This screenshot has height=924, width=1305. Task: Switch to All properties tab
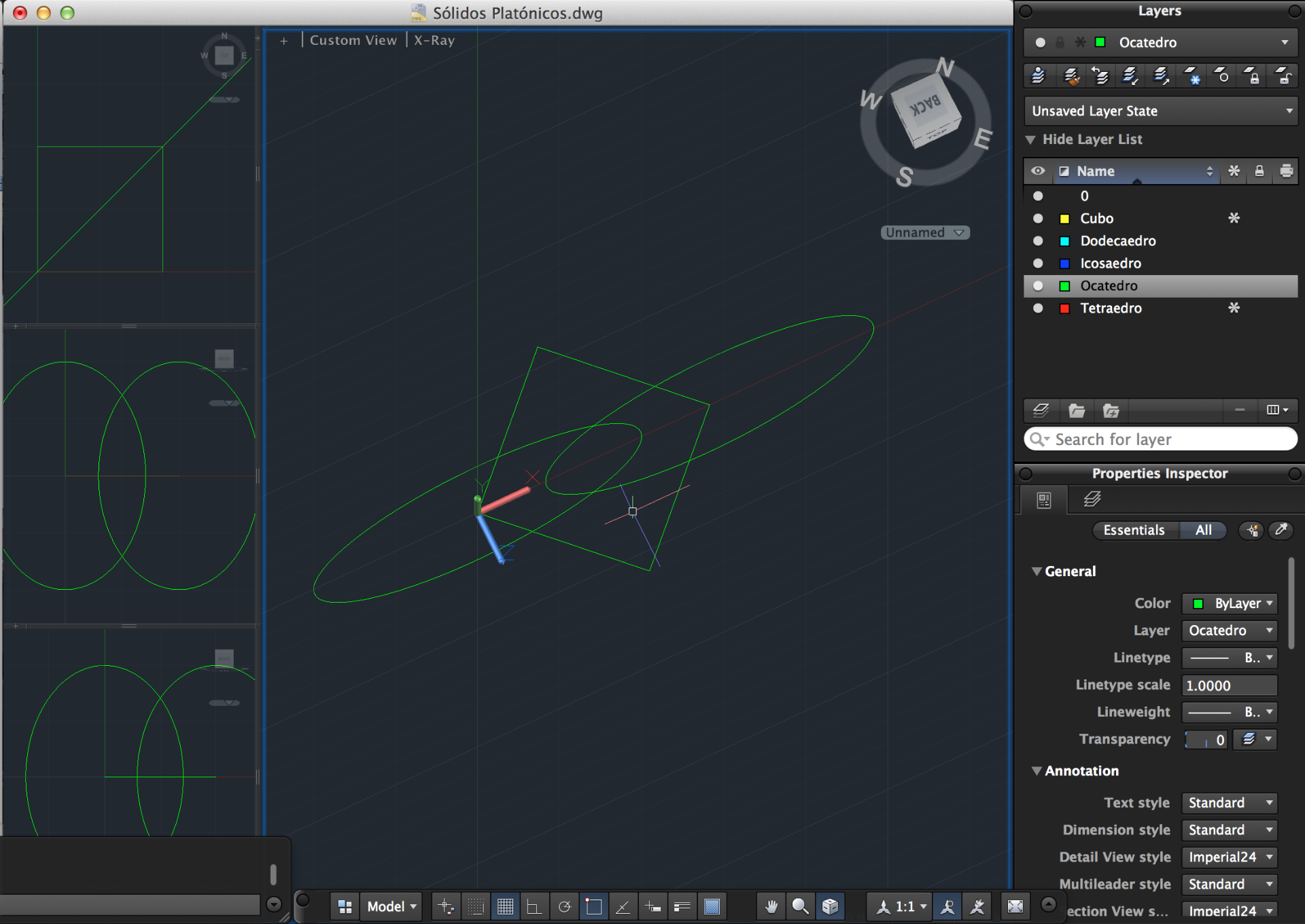[x=1203, y=531]
